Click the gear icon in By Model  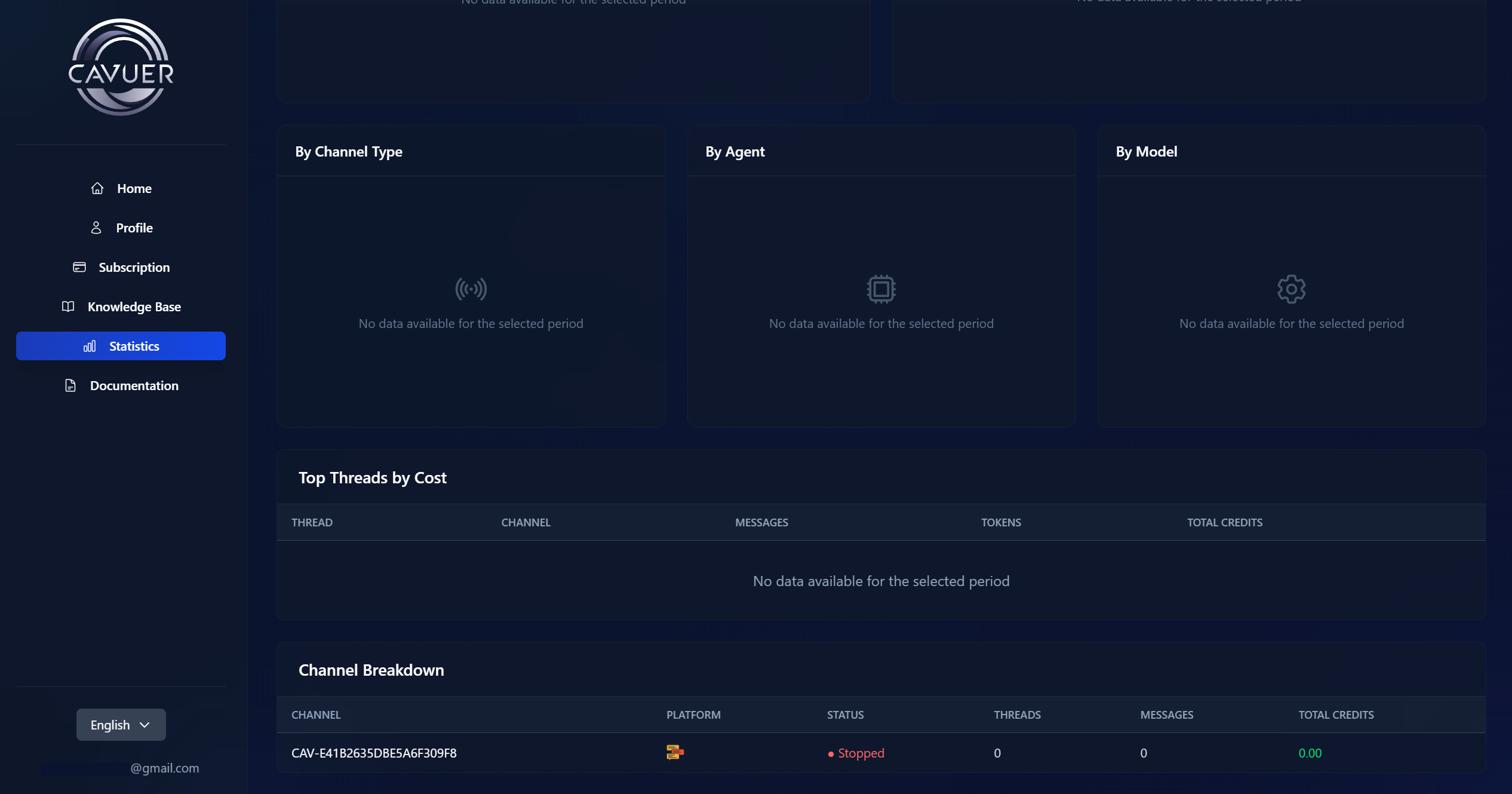pos(1291,289)
